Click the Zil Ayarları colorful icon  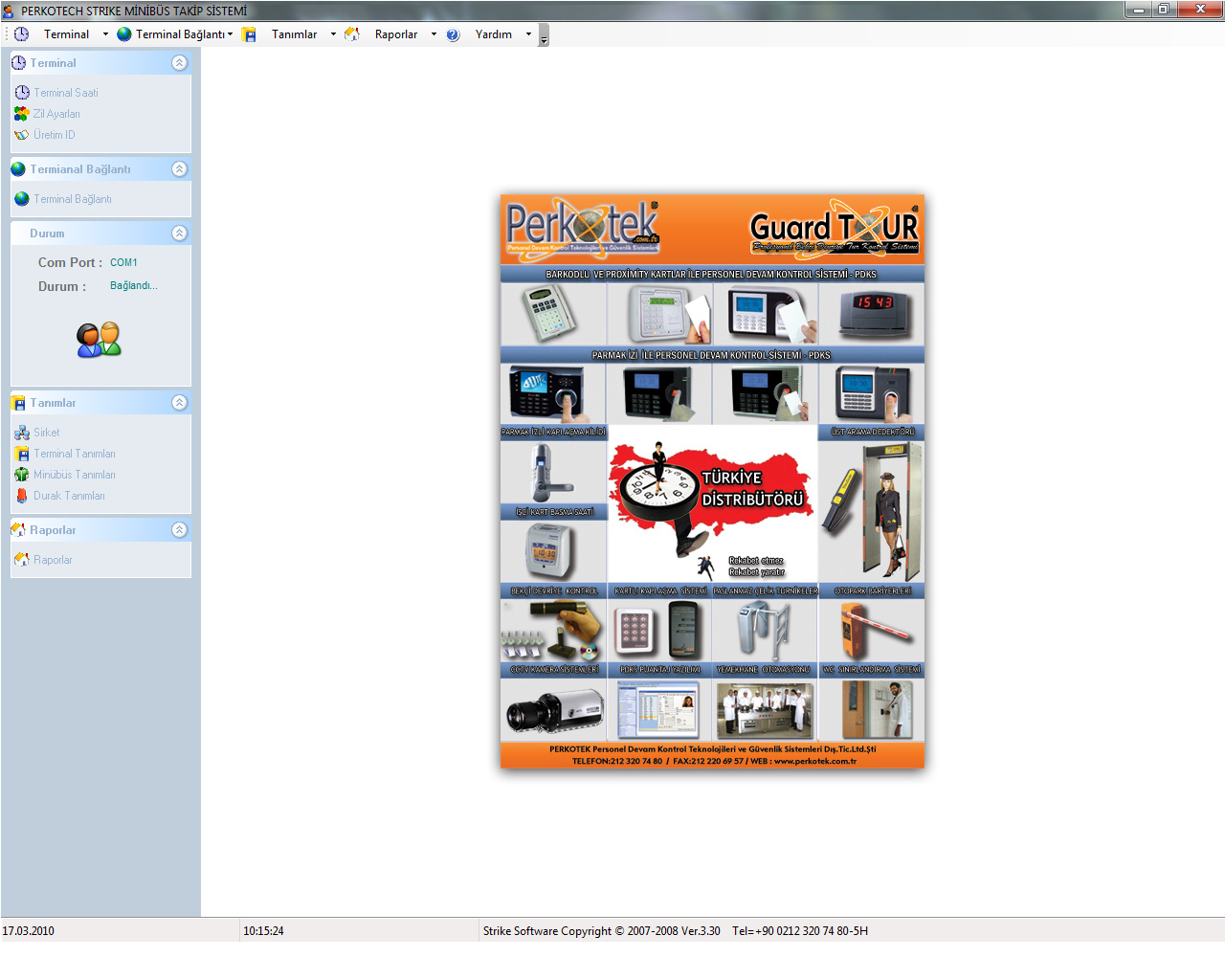click(x=22, y=114)
